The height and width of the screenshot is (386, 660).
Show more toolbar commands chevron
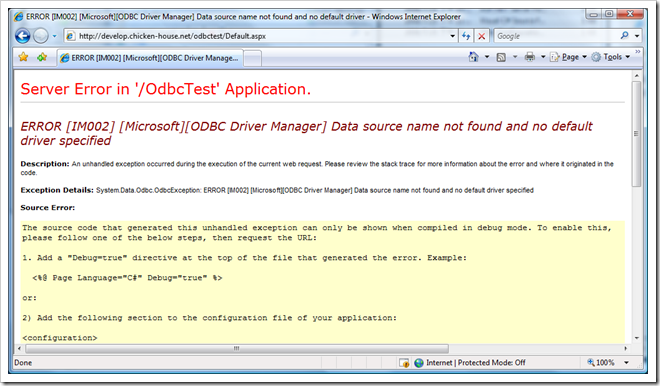[638, 51]
